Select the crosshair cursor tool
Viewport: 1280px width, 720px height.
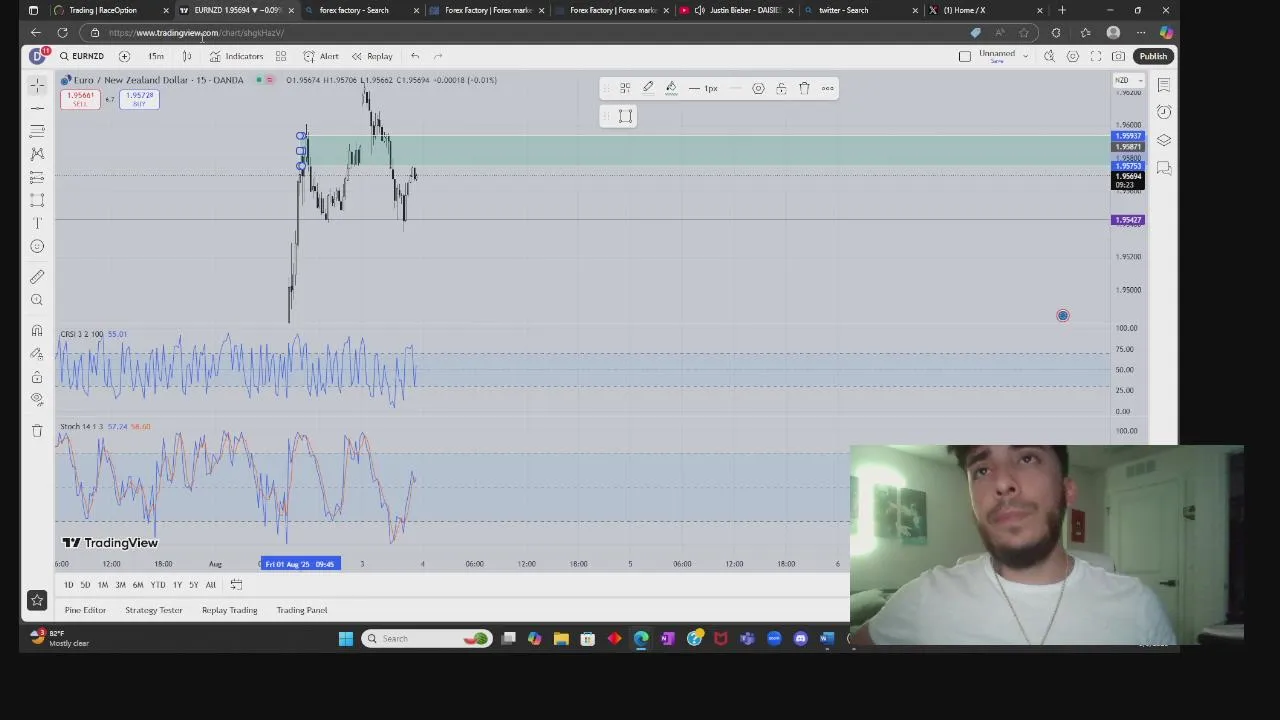pyautogui.click(x=37, y=84)
